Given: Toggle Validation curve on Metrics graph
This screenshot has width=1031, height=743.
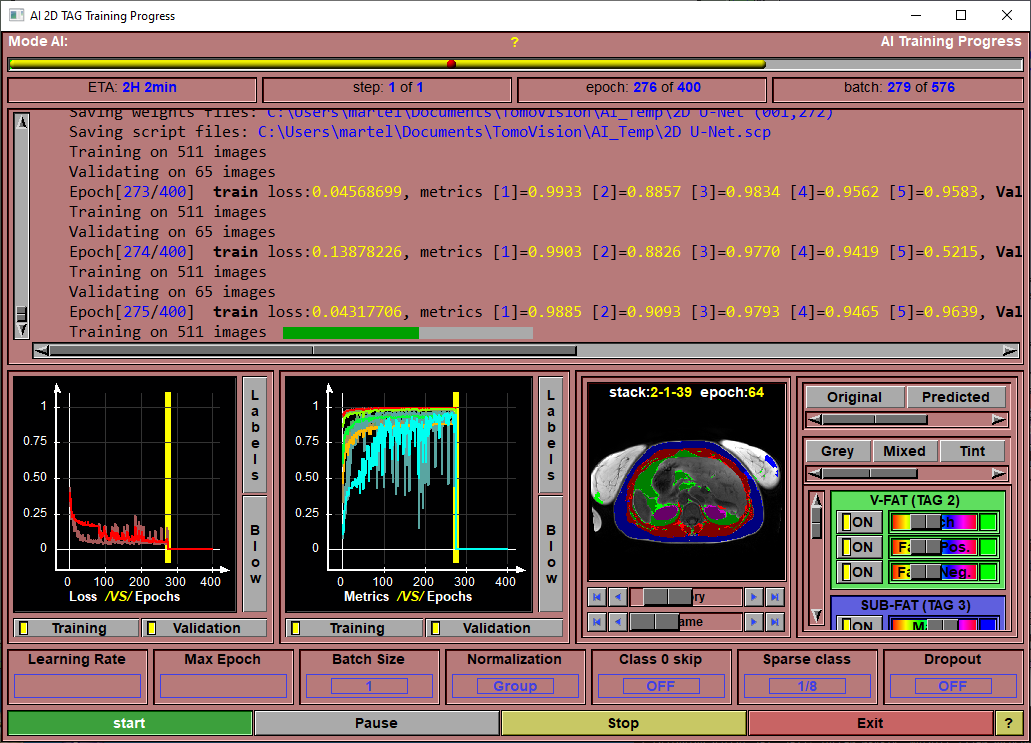Looking at the screenshot, I should (495, 628).
